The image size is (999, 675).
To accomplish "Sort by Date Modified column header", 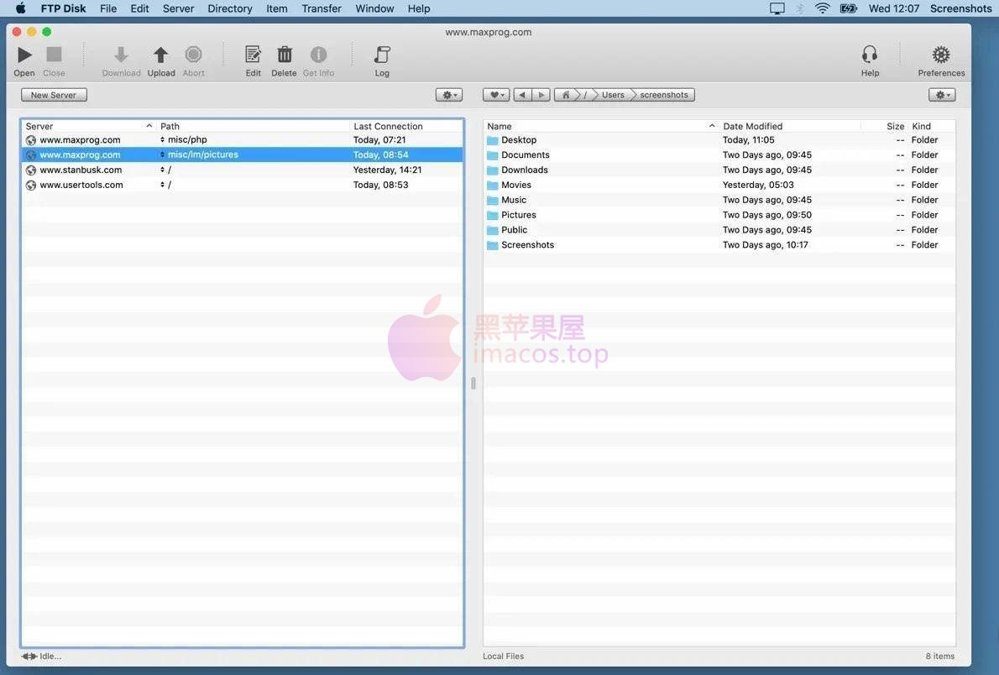I will pos(790,126).
